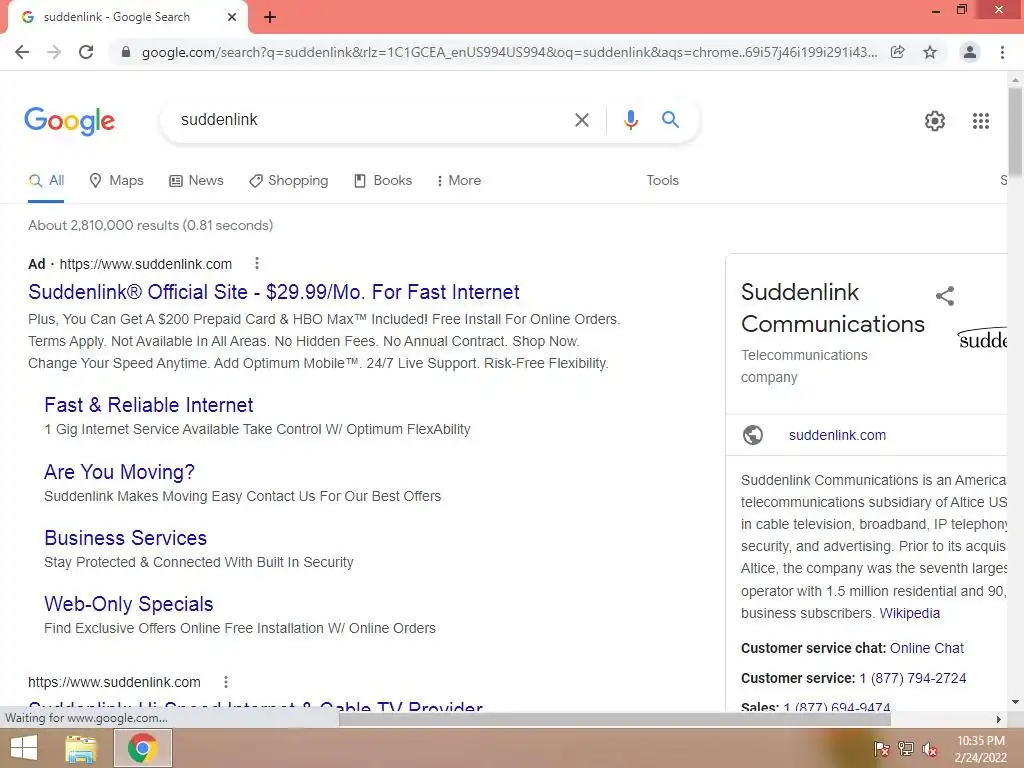Click into the suddenlink search box
1024x768 pixels.
(x=366, y=120)
